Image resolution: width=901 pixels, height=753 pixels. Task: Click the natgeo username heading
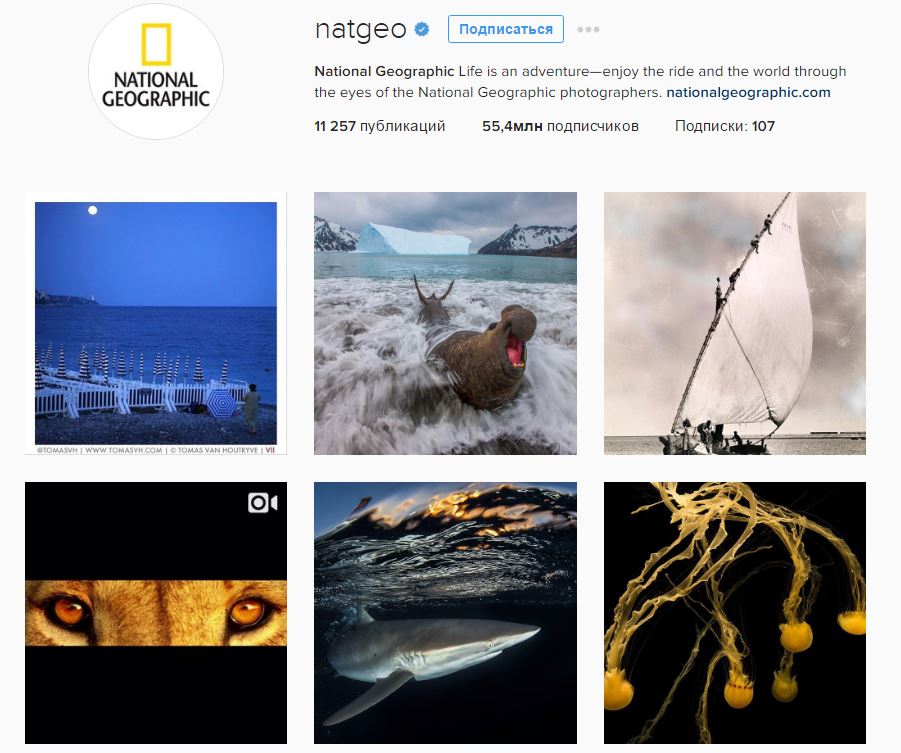coord(360,29)
